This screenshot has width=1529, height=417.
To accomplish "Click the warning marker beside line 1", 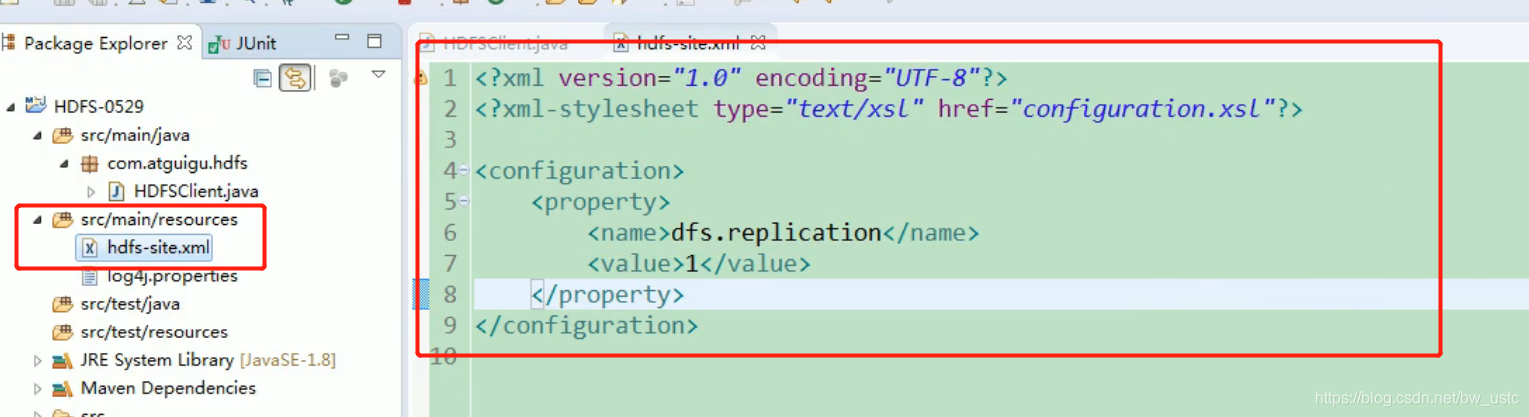I will coord(421,78).
